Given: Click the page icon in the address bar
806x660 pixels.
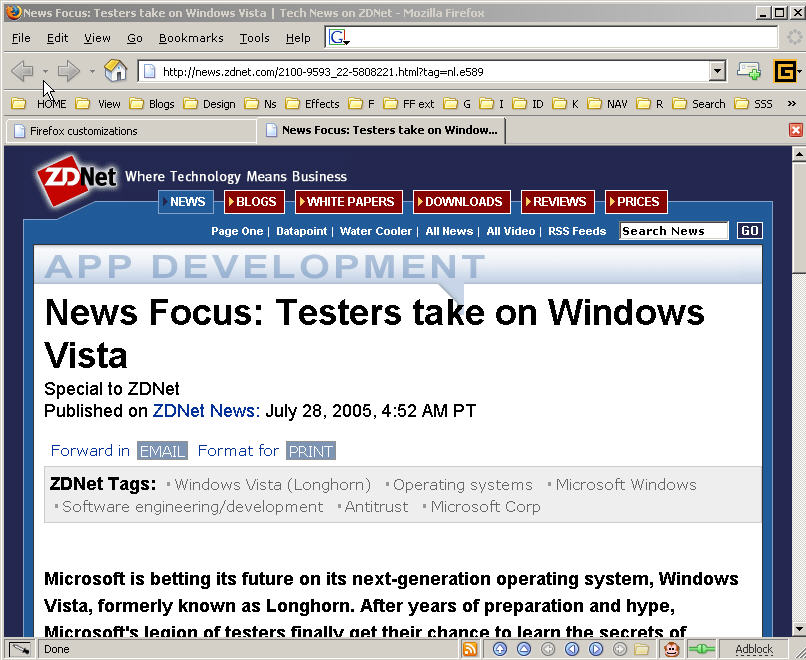Looking at the screenshot, I should pyautogui.click(x=150, y=71).
